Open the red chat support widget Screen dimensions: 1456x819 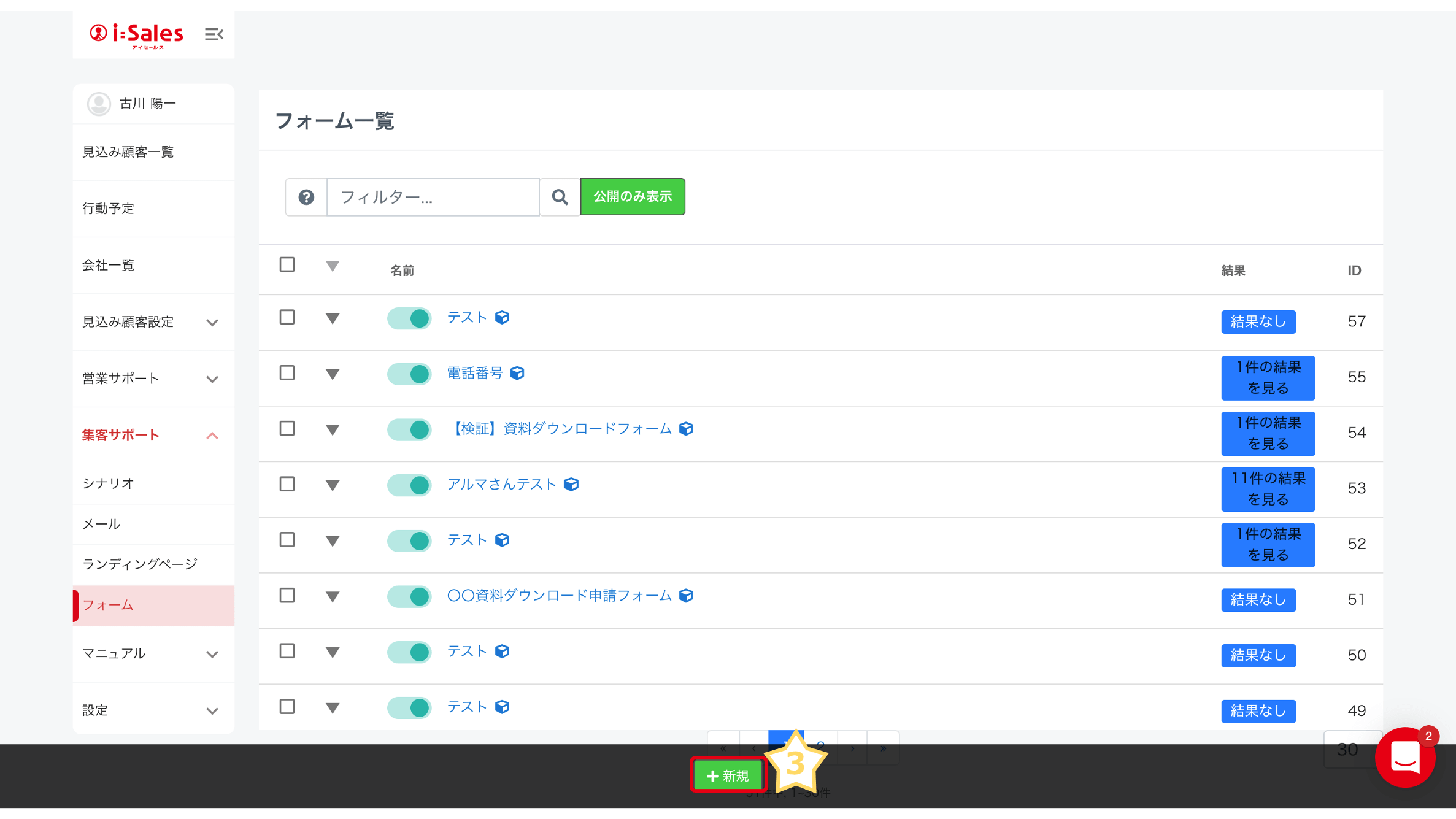tap(1405, 758)
